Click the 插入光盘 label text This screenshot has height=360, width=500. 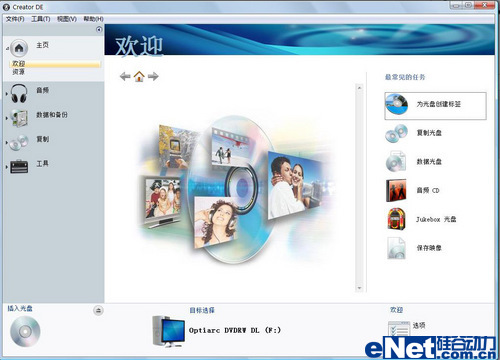tap(20, 308)
